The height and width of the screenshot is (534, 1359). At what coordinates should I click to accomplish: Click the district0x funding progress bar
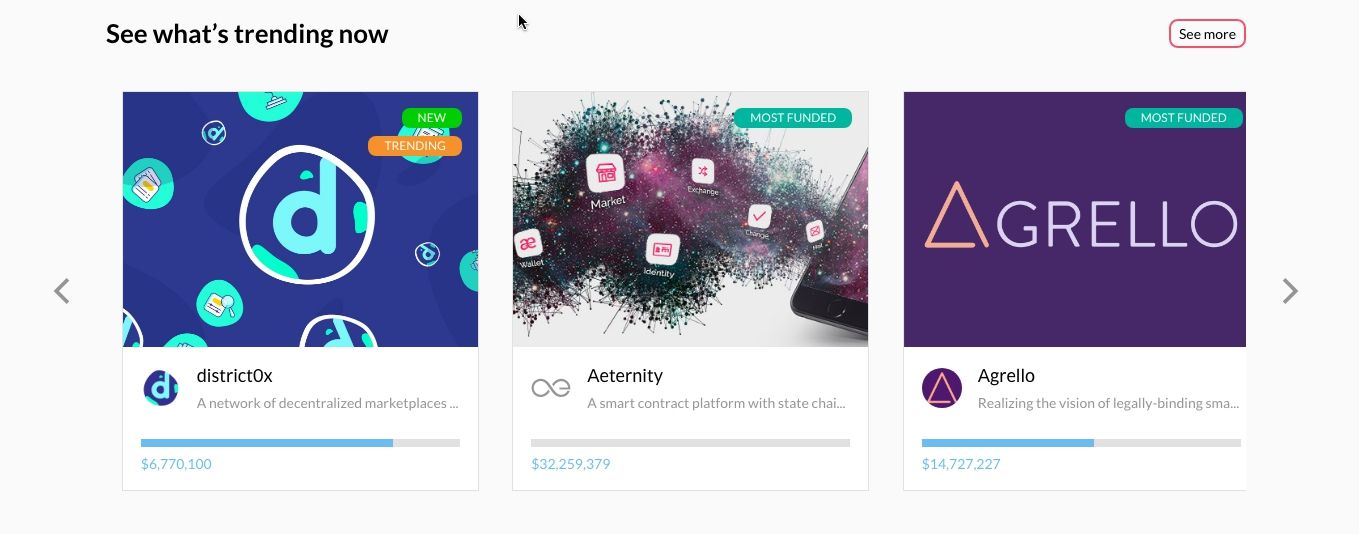pos(300,443)
